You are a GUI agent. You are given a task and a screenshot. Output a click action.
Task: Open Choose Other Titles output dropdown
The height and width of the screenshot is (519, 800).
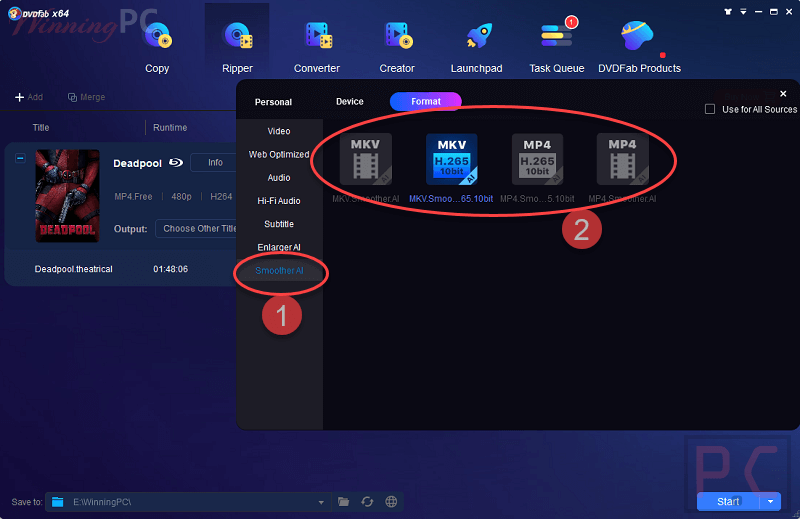click(x=198, y=229)
